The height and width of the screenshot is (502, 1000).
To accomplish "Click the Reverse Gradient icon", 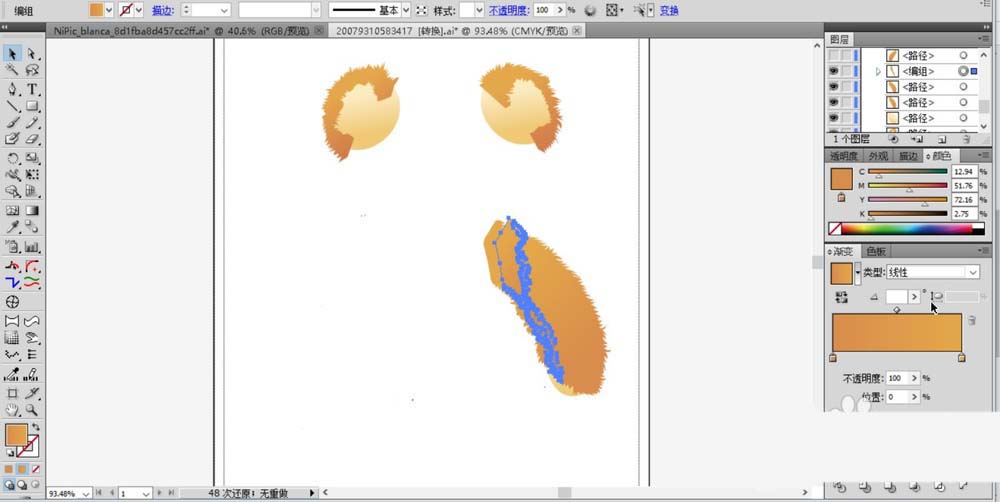I will pyautogui.click(x=842, y=297).
